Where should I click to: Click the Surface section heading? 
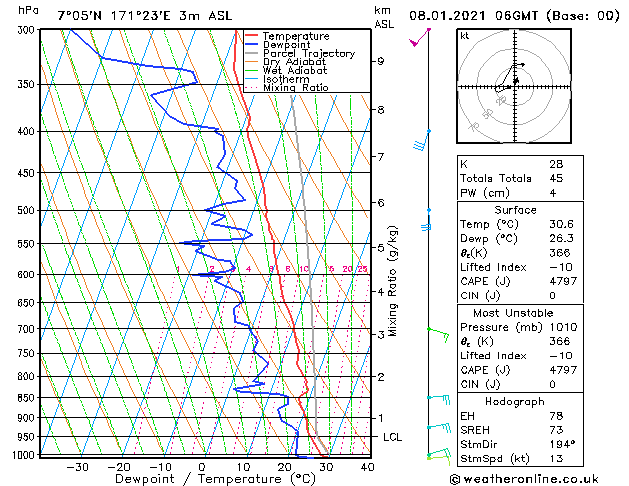pyautogui.click(x=515, y=210)
